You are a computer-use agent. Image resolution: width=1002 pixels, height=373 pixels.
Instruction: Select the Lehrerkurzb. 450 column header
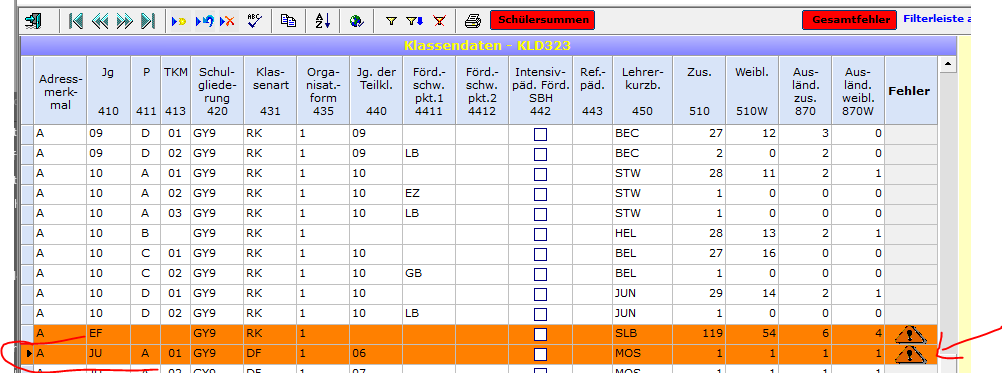[642, 91]
